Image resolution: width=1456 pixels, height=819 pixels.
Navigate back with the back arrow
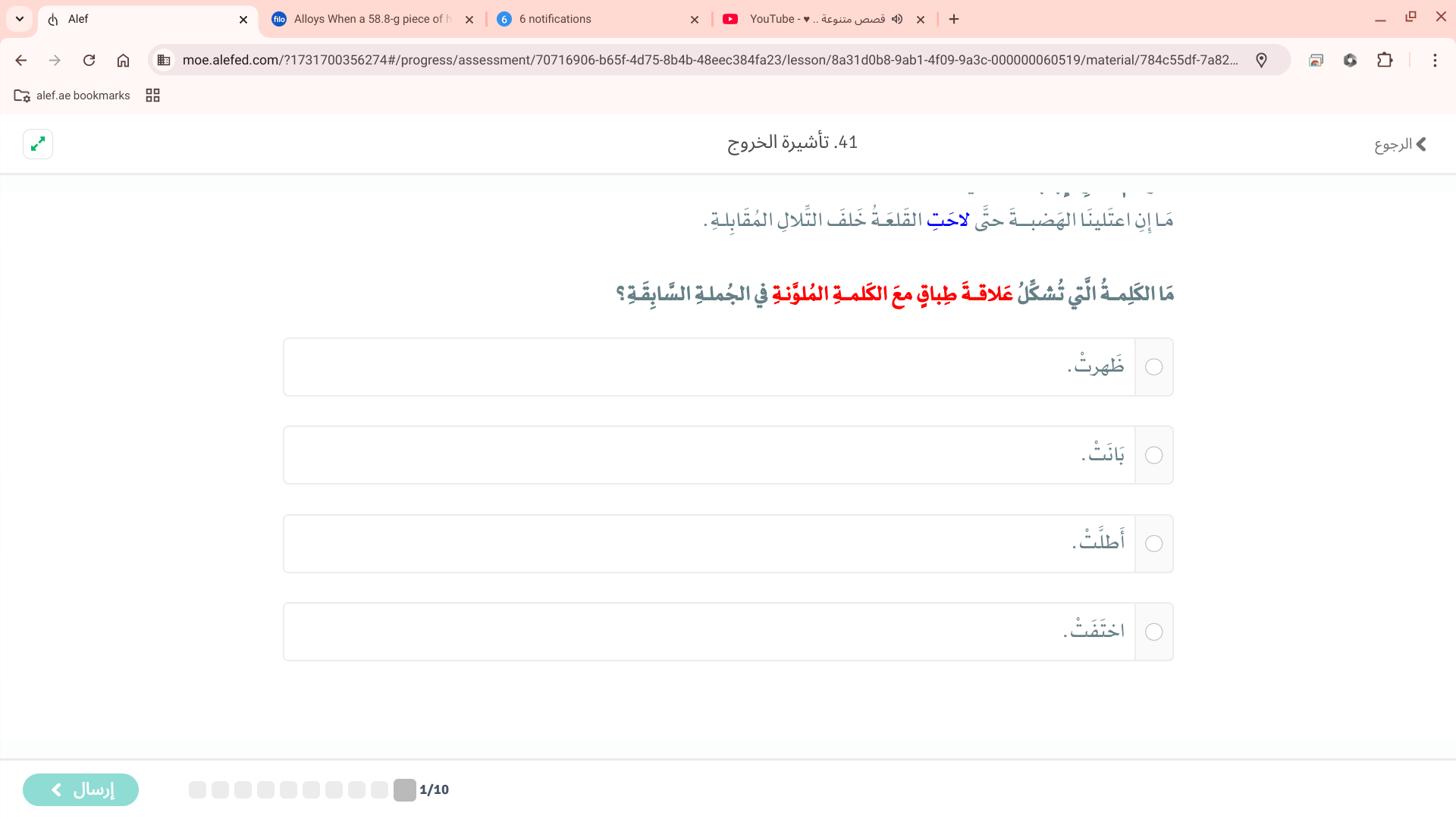point(21,60)
